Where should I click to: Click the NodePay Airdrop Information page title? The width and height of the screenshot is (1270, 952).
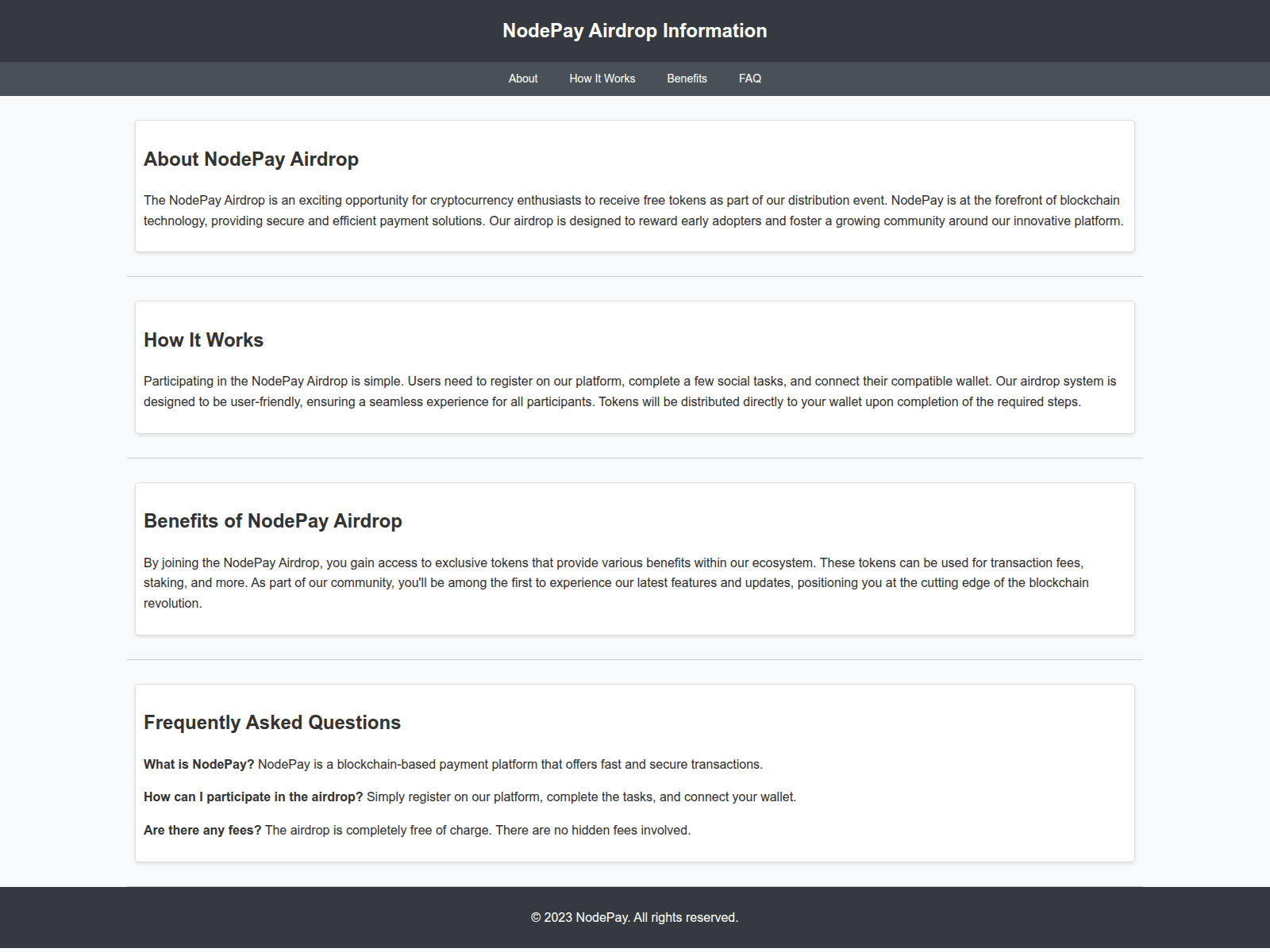pyautogui.click(x=634, y=31)
